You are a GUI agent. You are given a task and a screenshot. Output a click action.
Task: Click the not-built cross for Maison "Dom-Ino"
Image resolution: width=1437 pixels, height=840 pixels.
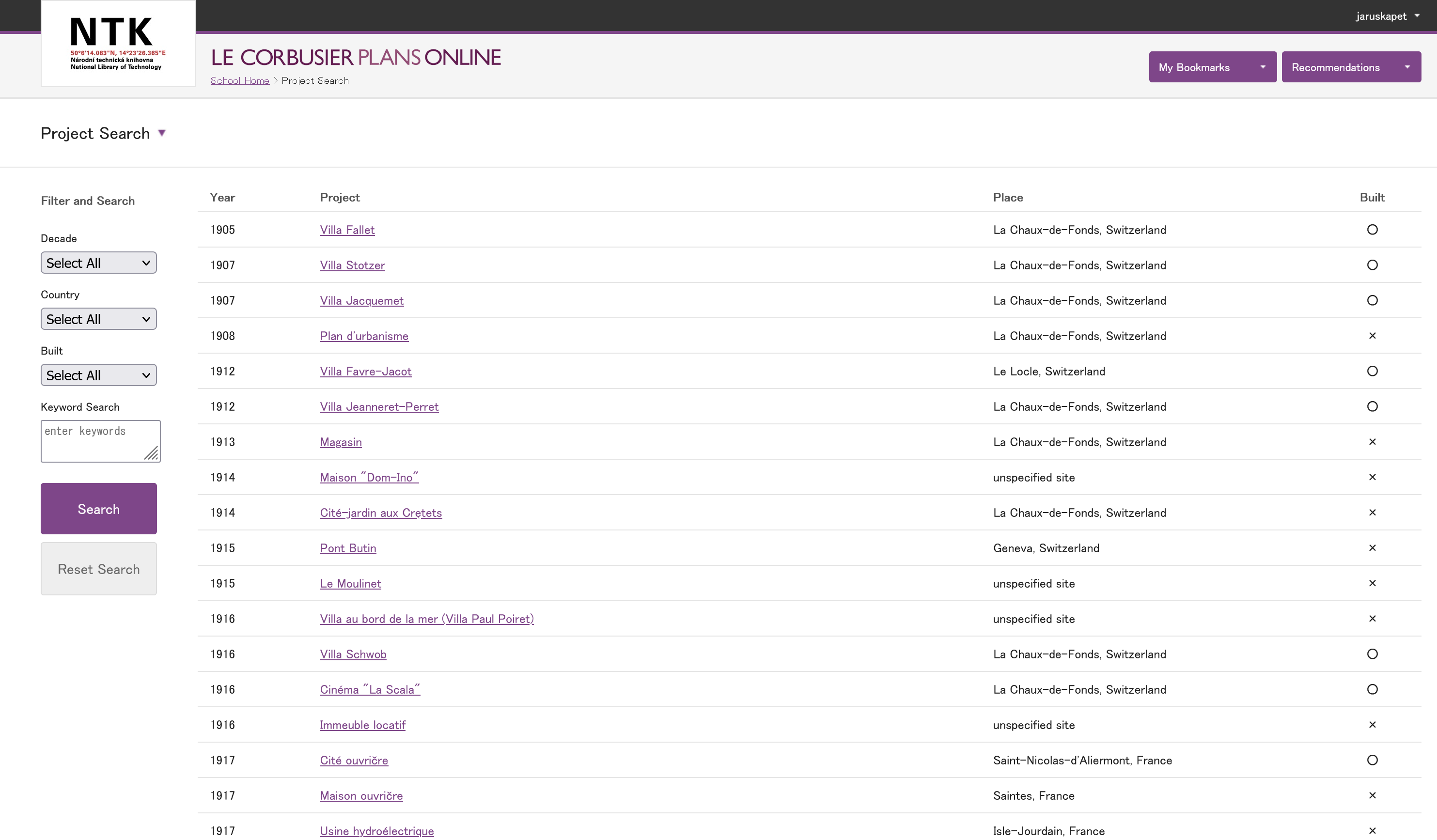[x=1372, y=477]
